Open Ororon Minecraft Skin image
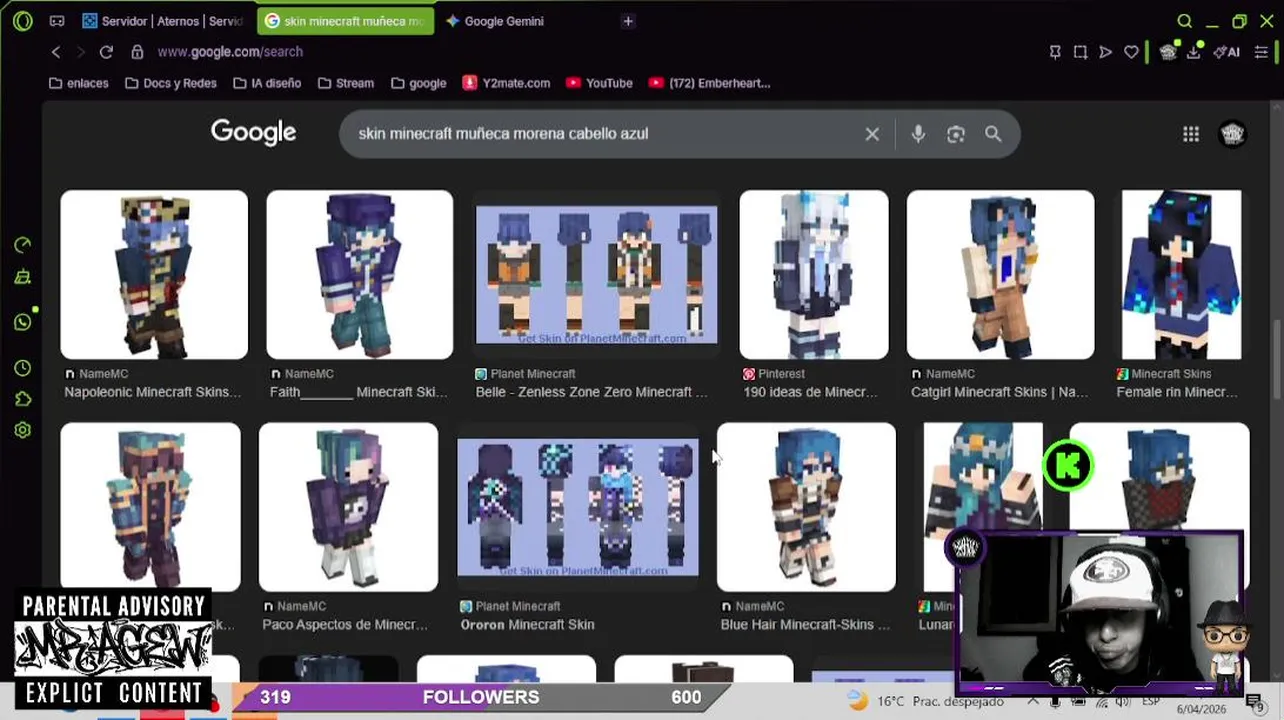 click(x=578, y=507)
